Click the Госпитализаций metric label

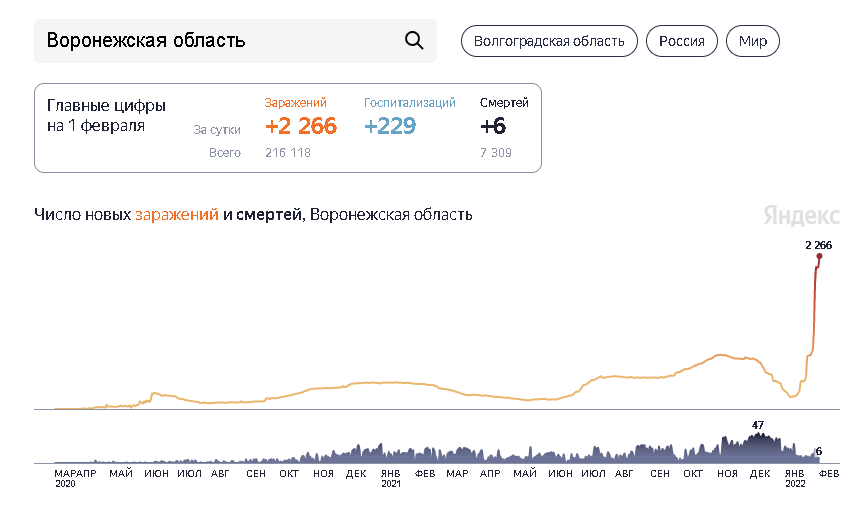(410, 103)
